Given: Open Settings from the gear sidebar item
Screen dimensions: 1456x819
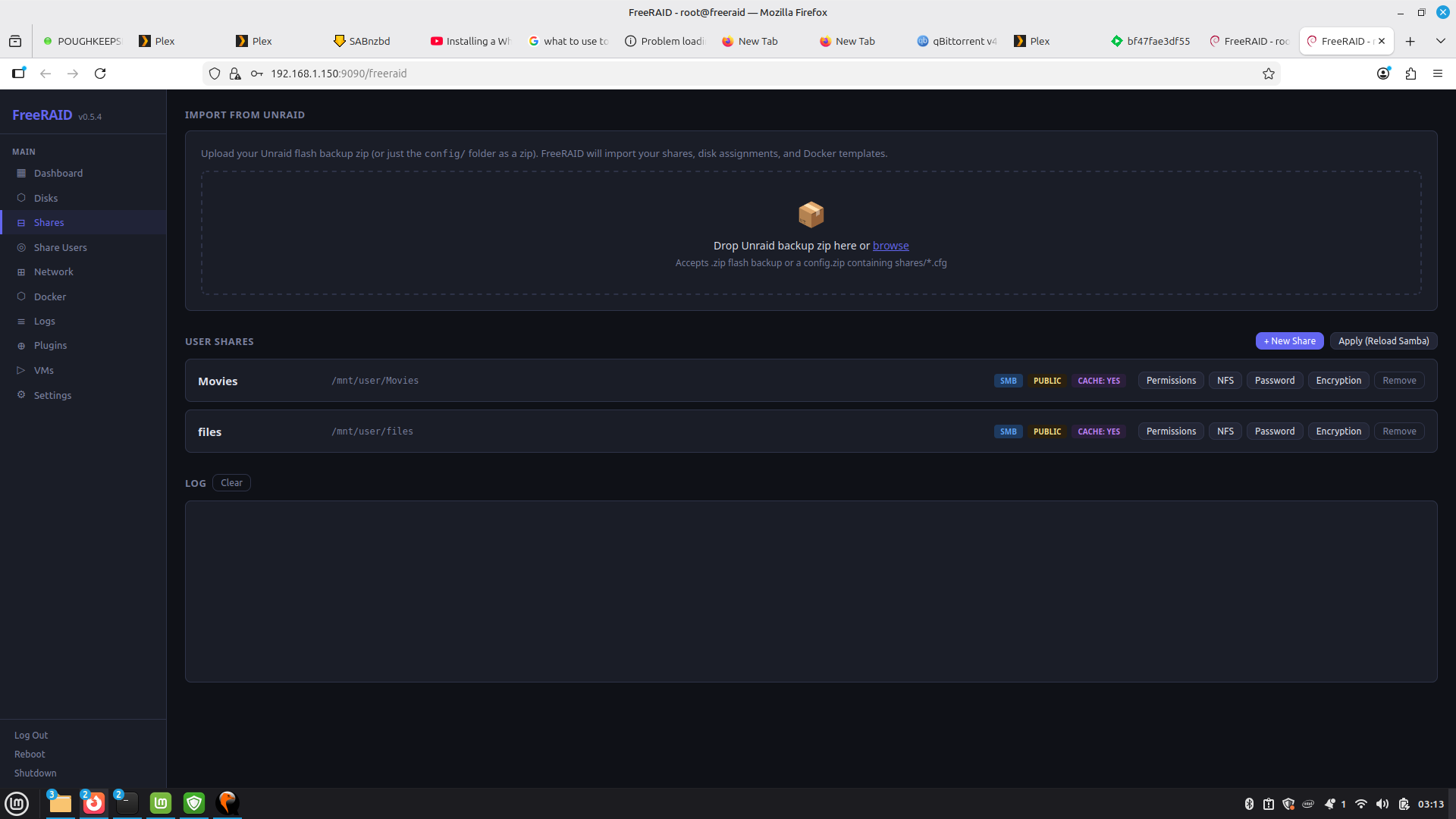Looking at the screenshot, I should pyautogui.click(x=52, y=395).
